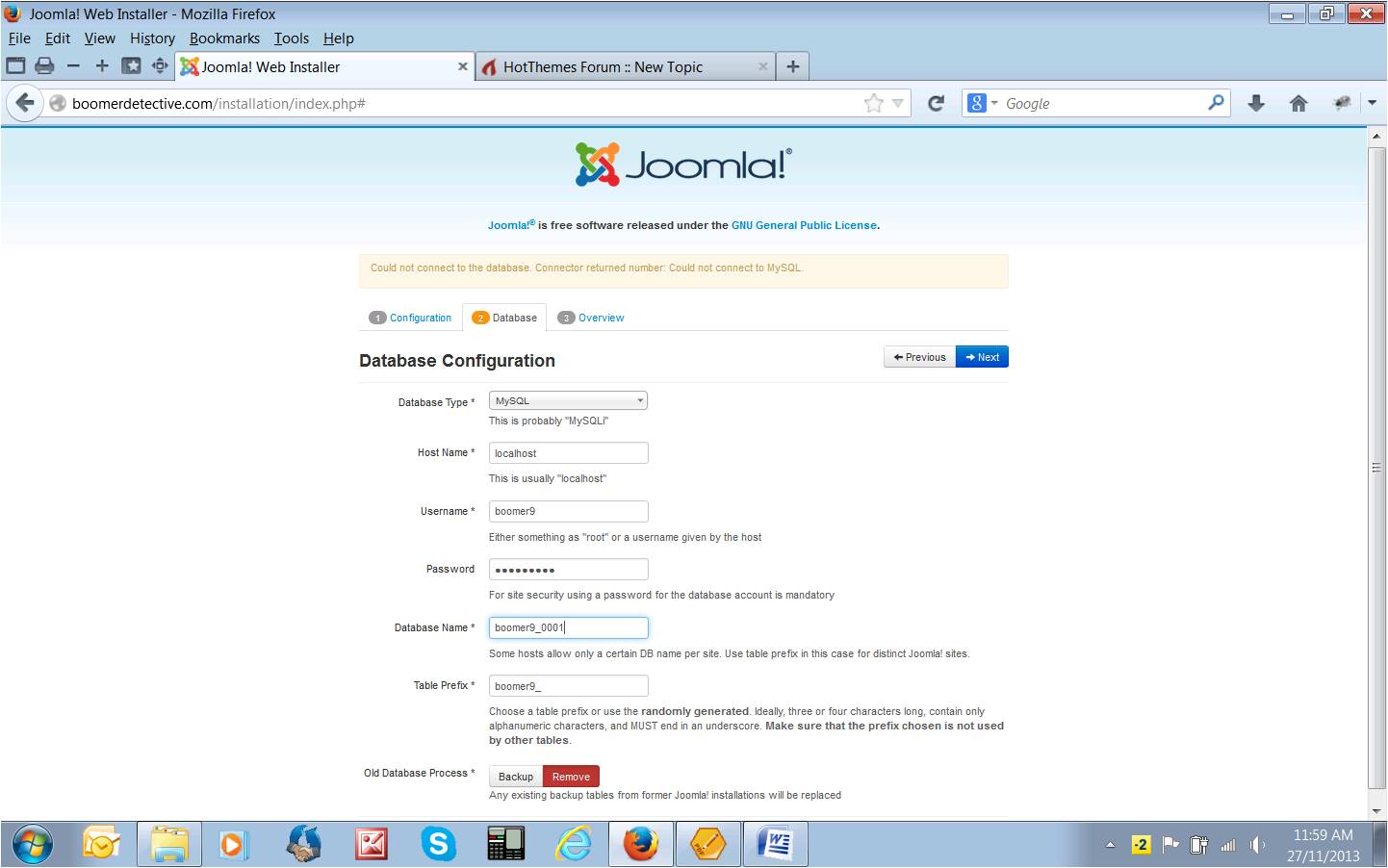Click the Table Prefix field
1388x868 pixels.
pyautogui.click(x=568, y=686)
